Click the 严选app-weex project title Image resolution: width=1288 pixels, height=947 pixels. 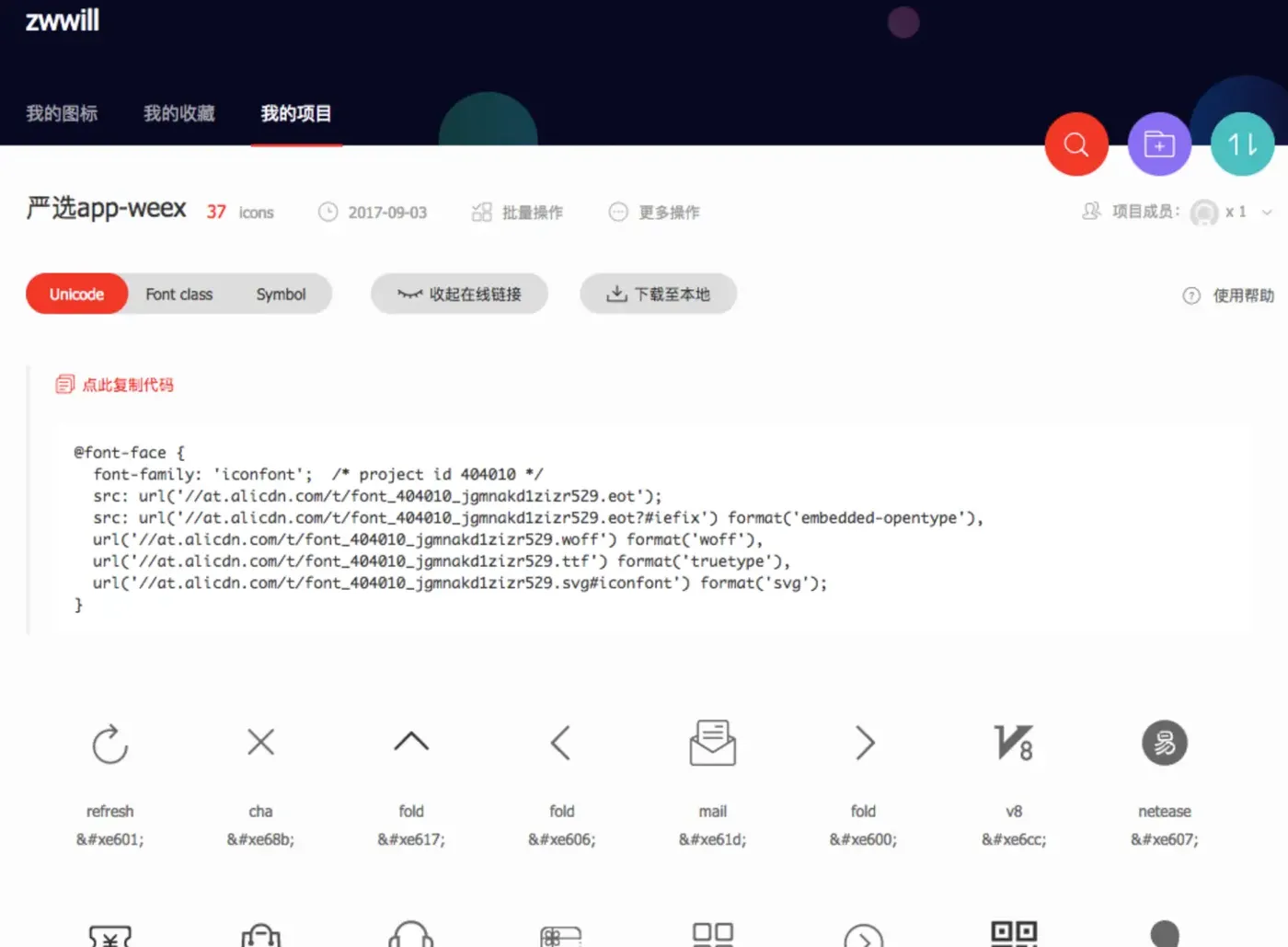[x=106, y=209]
